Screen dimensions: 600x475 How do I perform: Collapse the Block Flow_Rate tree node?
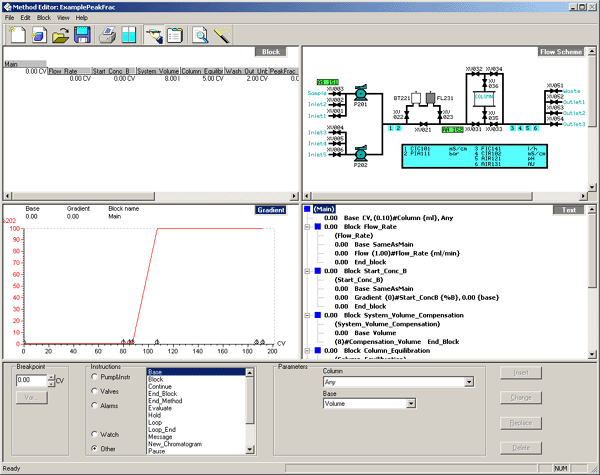pyautogui.click(x=307, y=227)
